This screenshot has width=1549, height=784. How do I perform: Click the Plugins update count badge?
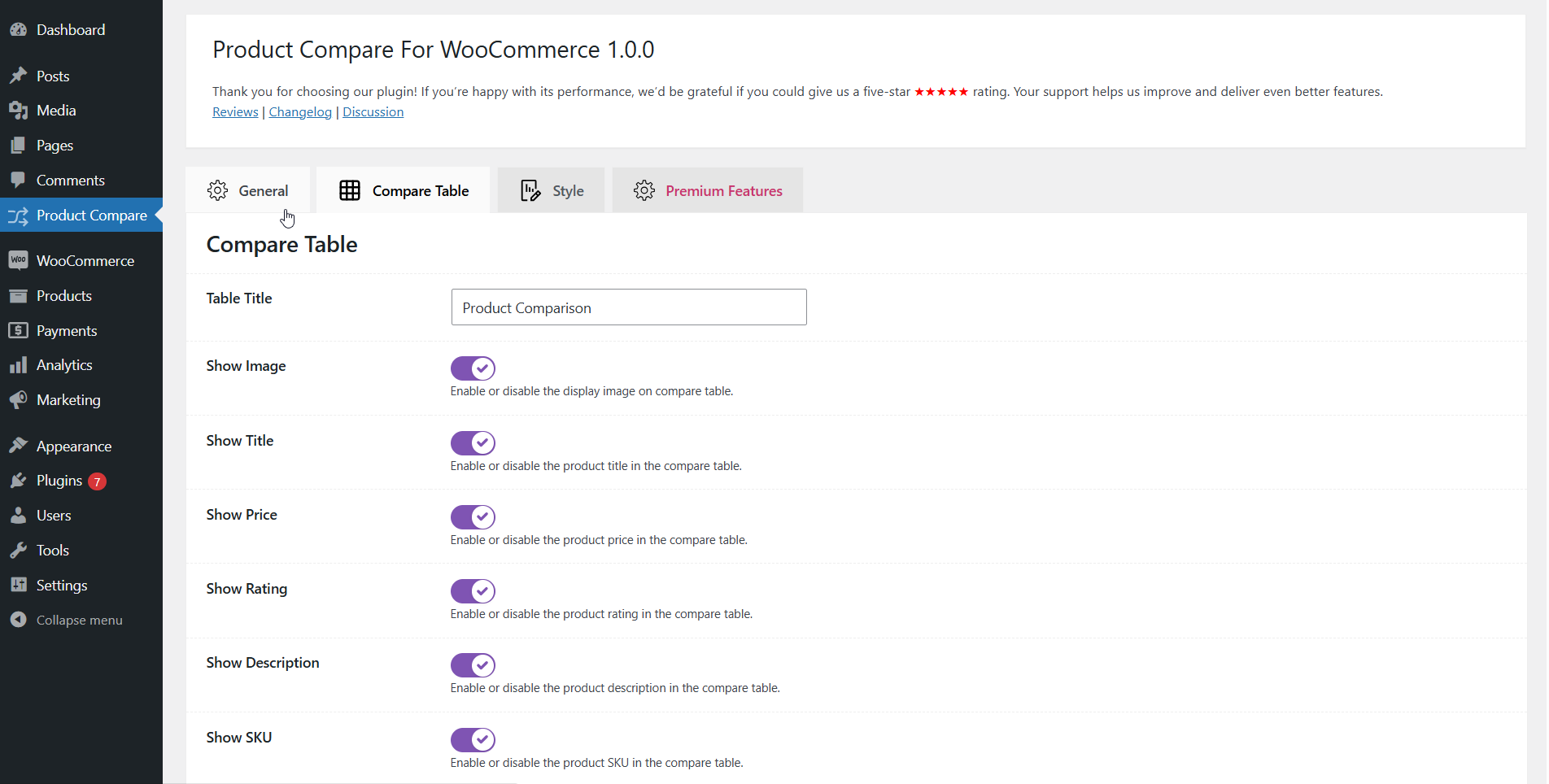97,481
